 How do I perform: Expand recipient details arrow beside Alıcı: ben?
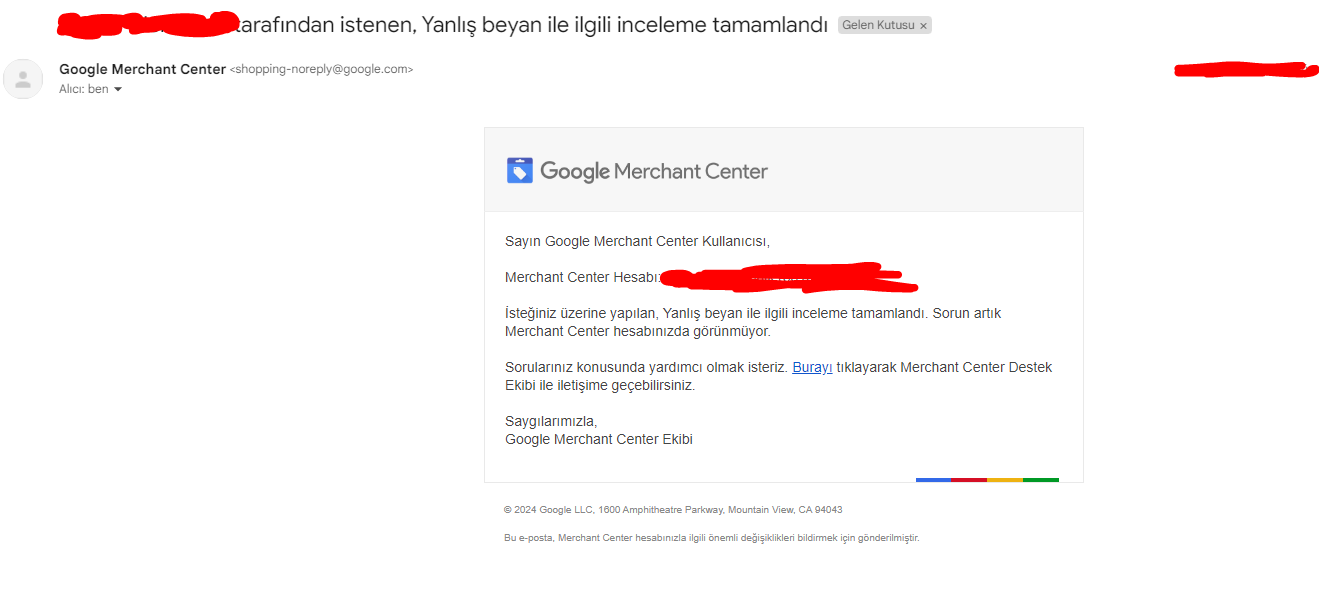click(118, 89)
